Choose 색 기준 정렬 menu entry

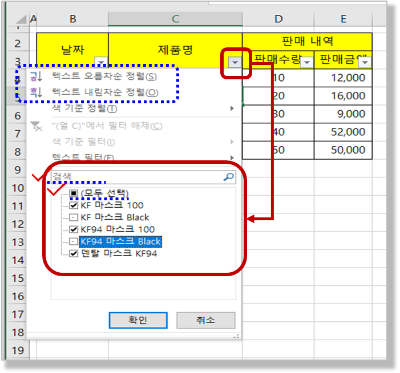coord(134,108)
